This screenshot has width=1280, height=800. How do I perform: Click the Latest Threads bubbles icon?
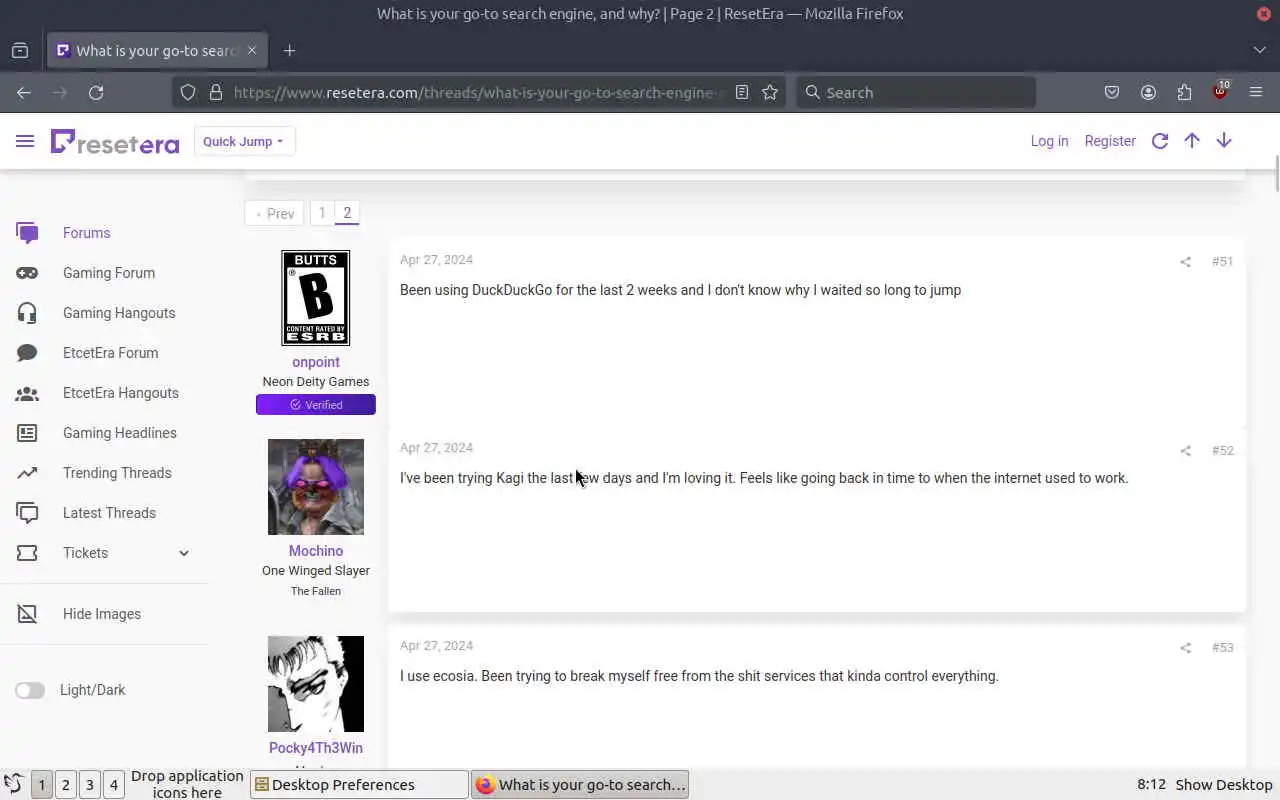(27, 513)
